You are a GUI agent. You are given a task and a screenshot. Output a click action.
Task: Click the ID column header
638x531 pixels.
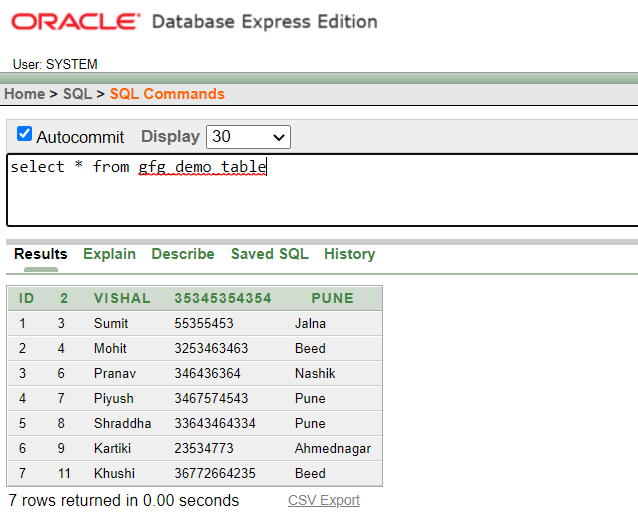pos(27,298)
